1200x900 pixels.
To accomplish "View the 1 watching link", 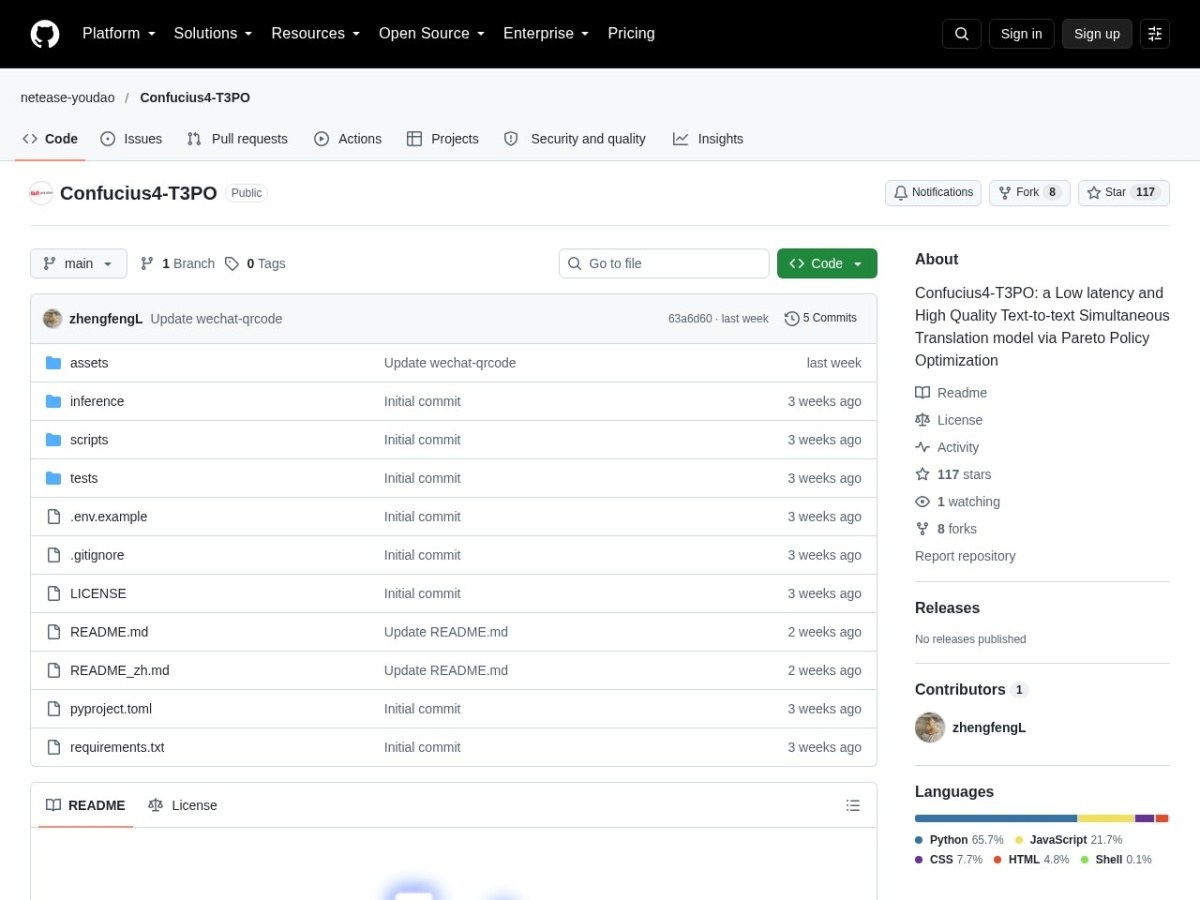I will pyautogui.click(x=958, y=502).
